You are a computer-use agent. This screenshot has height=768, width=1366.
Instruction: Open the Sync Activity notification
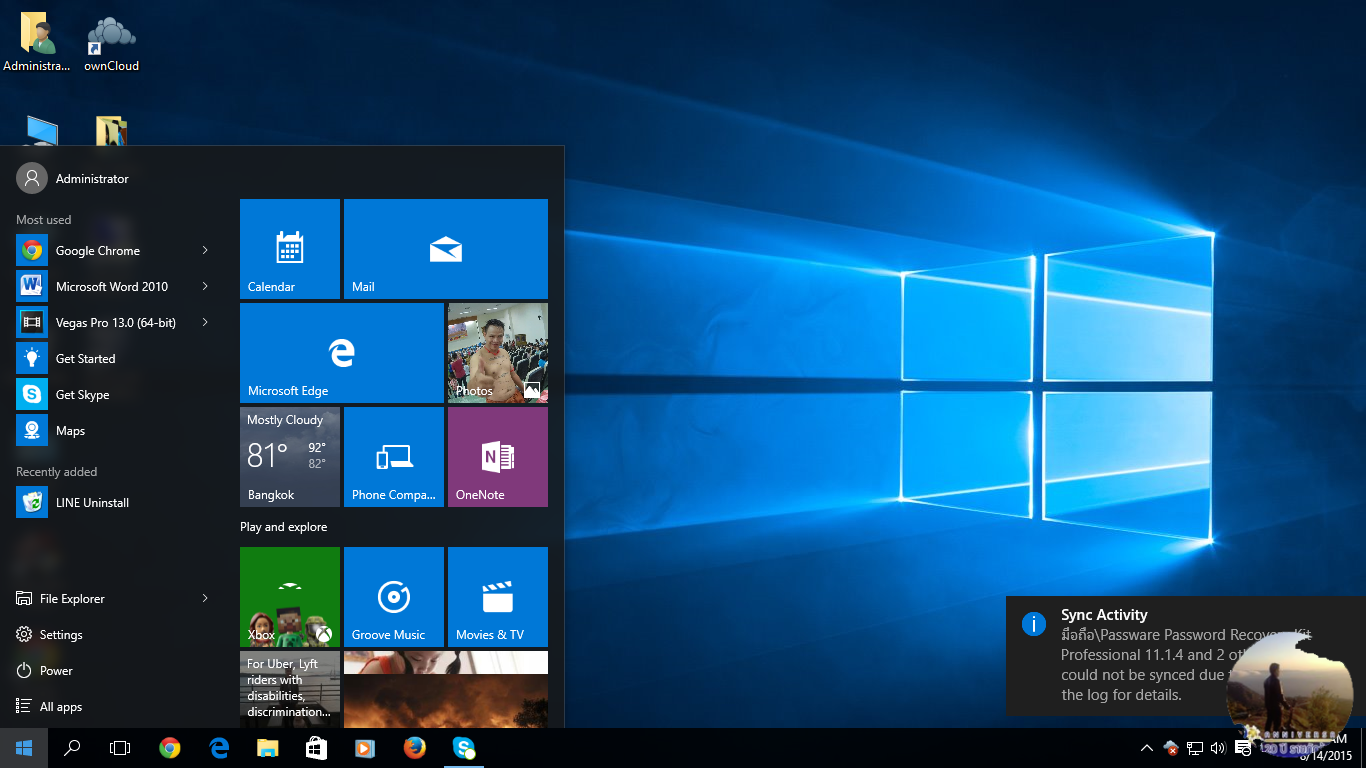(1186, 655)
